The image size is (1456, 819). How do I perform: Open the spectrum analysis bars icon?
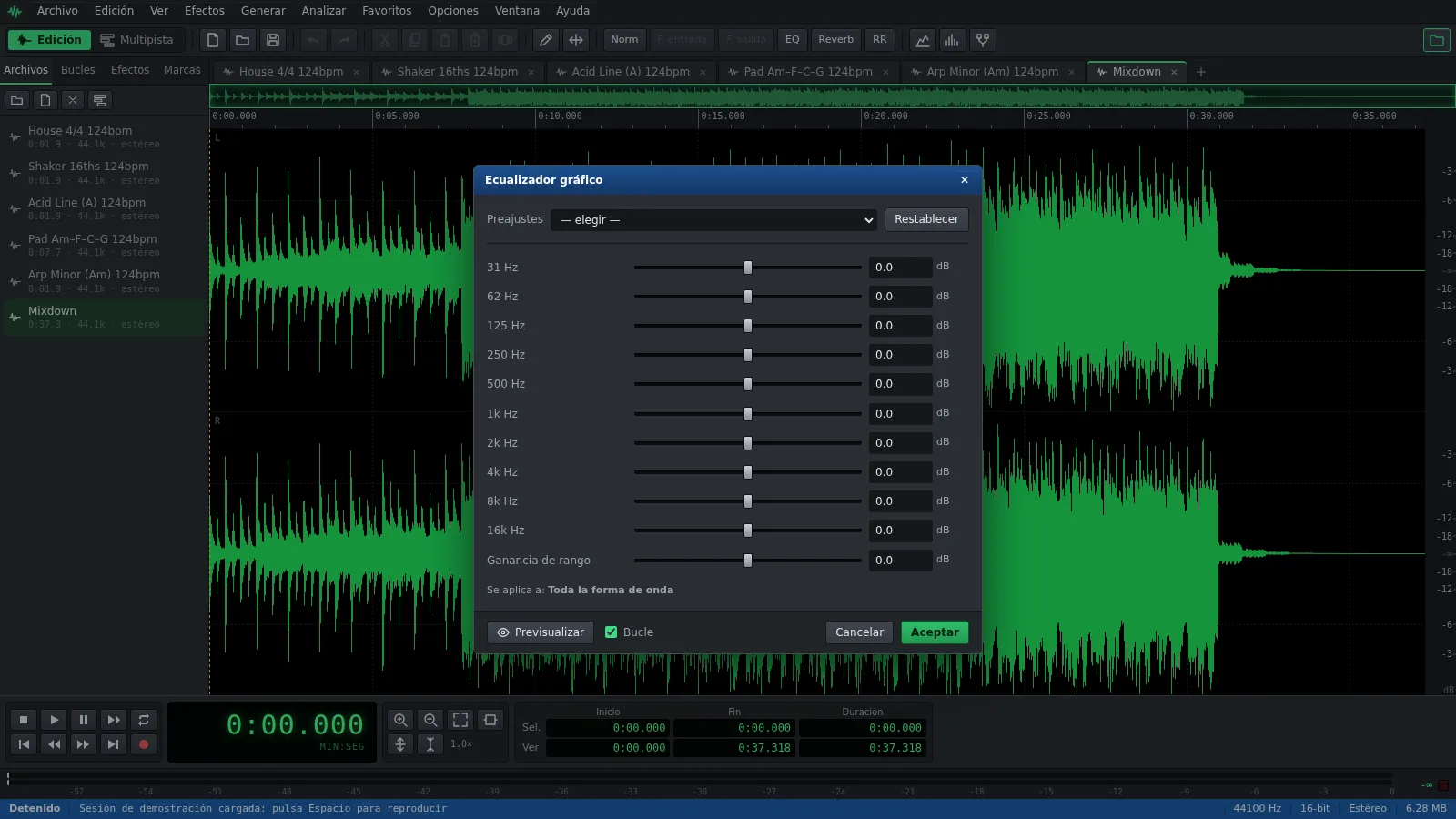pos(952,40)
